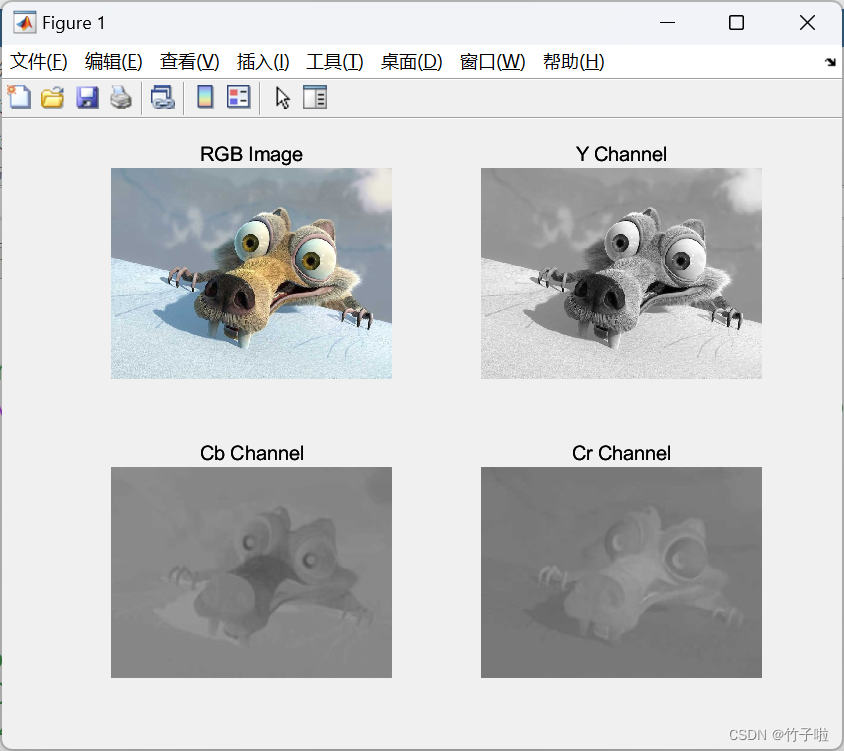Open the 工具(T) menu

point(334,61)
